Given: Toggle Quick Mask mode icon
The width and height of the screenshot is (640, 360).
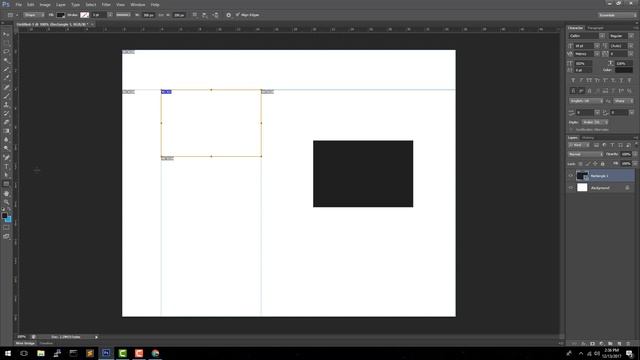Looking at the screenshot, I should (6, 228).
